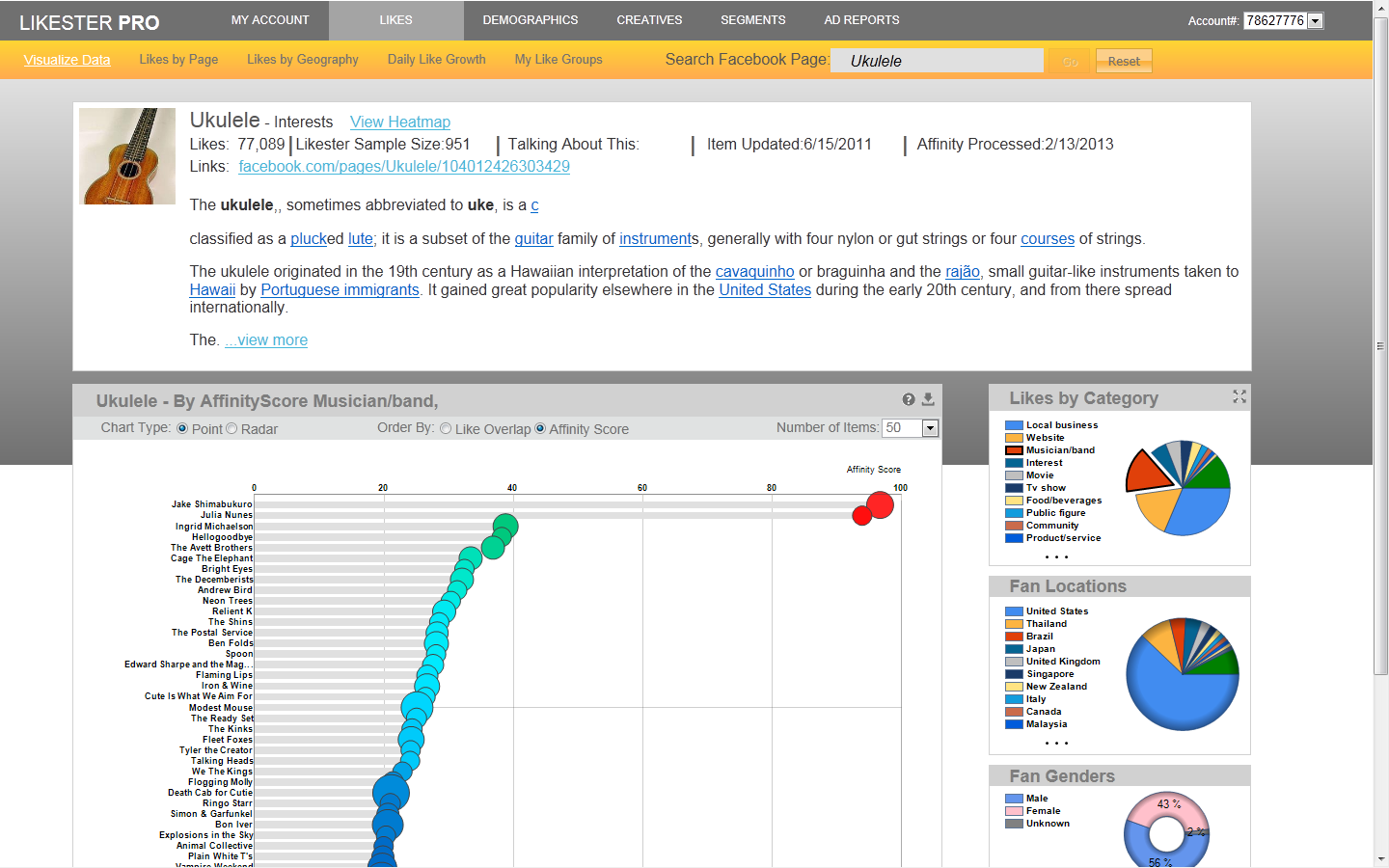Switch to the LIKES tab
The width and height of the screenshot is (1389, 868).
tap(395, 20)
